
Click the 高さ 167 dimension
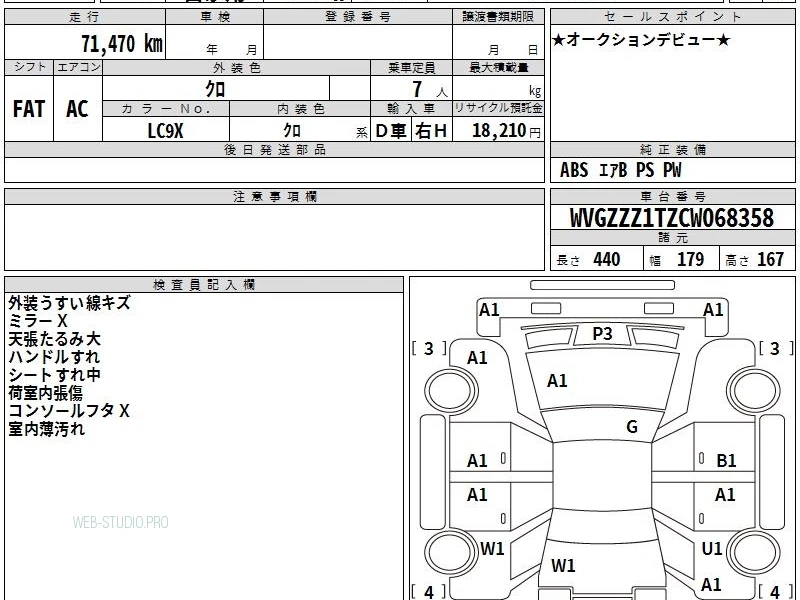(754, 259)
